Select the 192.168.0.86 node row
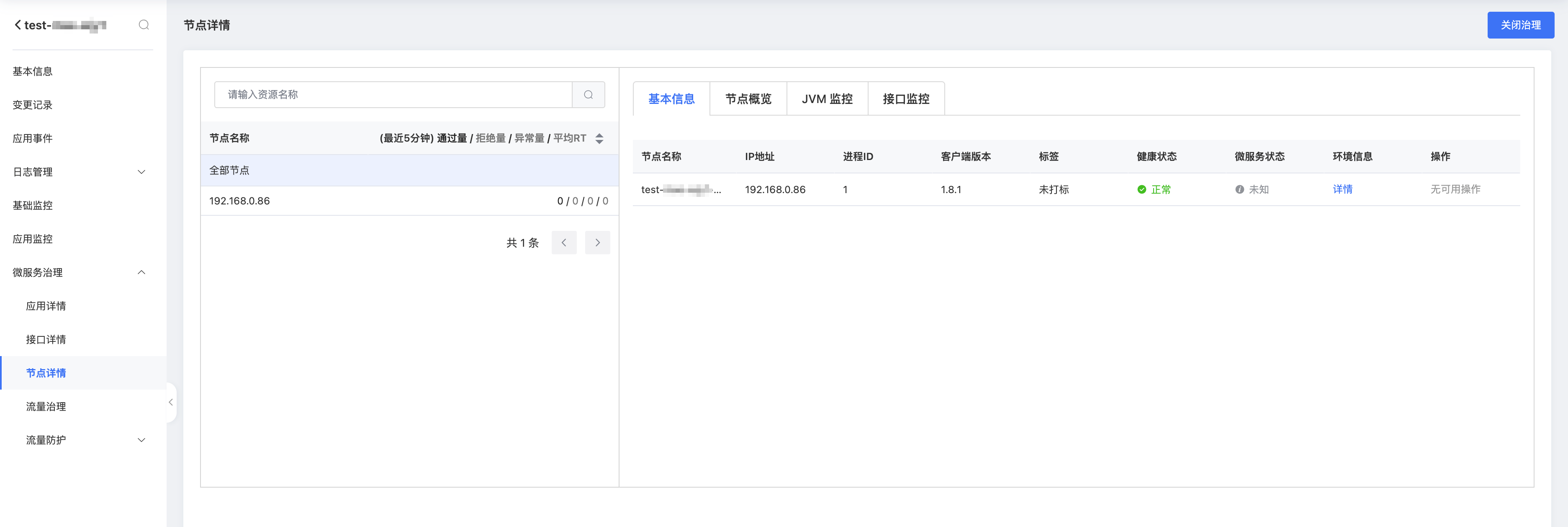The width and height of the screenshot is (1568, 527). click(409, 201)
